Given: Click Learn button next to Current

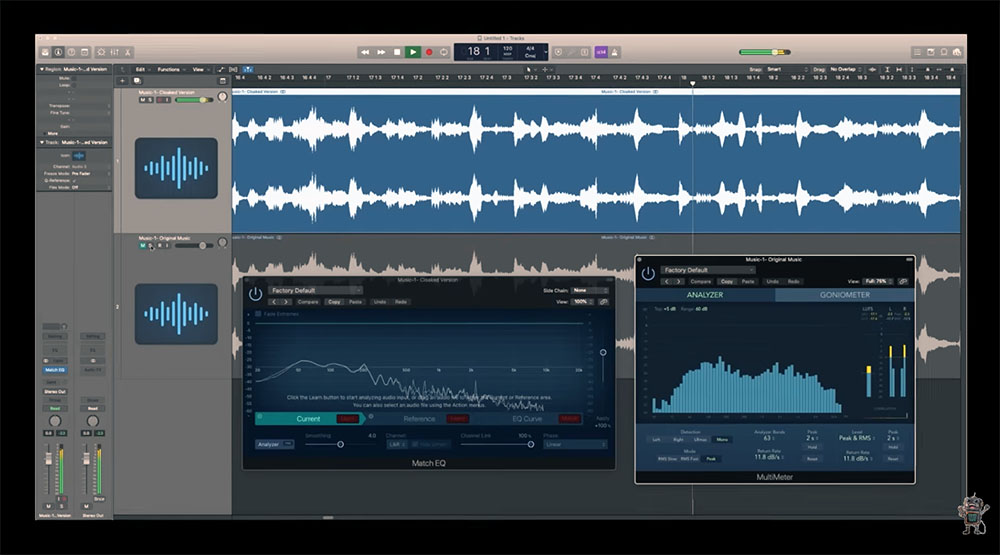Looking at the screenshot, I should click(x=348, y=419).
